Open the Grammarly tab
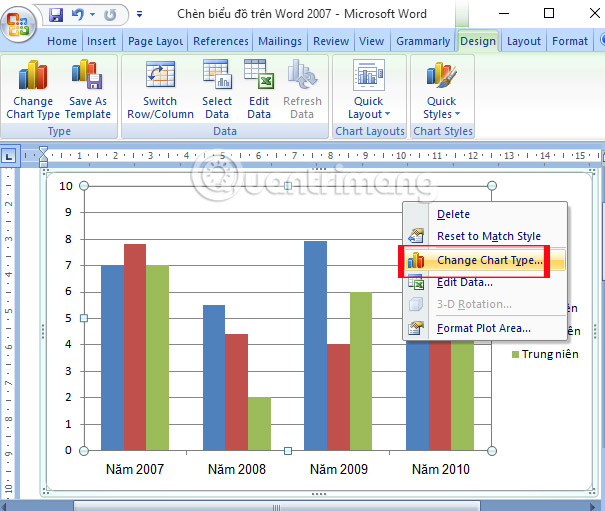The width and height of the screenshot is (605, 511). [423, 41]
